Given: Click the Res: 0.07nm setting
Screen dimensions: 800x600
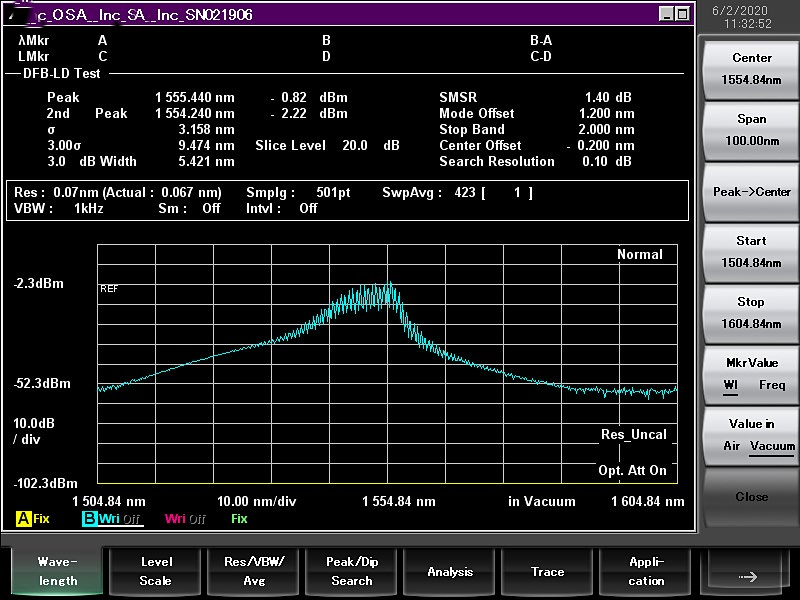Looking at the screenshot, I should tap(118, 192).
